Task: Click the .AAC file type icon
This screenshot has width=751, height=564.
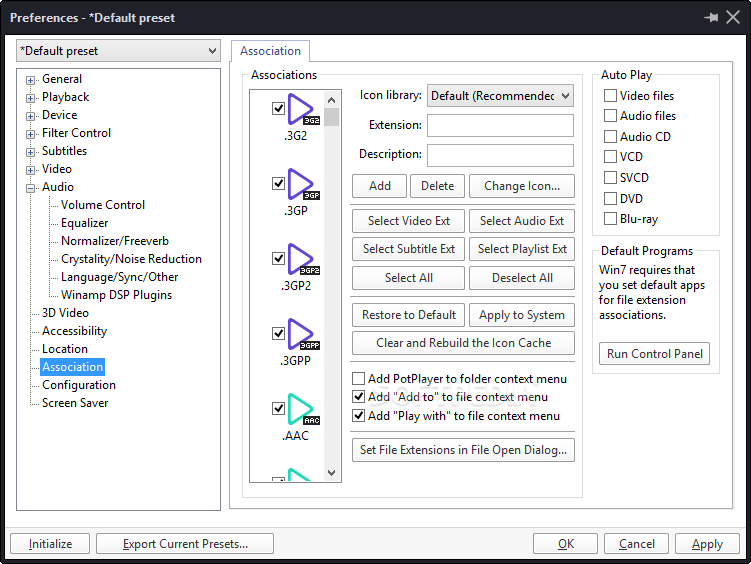Action: (x=303, y=409)
